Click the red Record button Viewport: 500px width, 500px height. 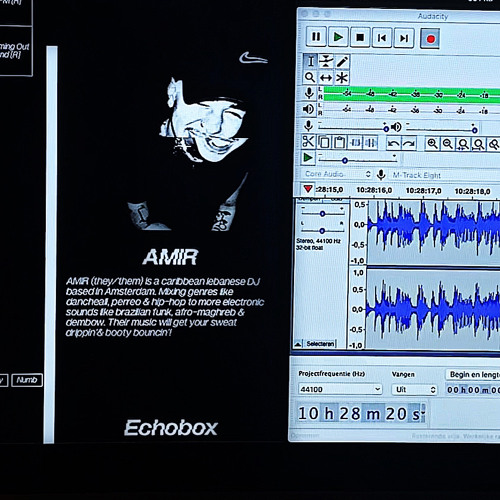pos(430,39)
